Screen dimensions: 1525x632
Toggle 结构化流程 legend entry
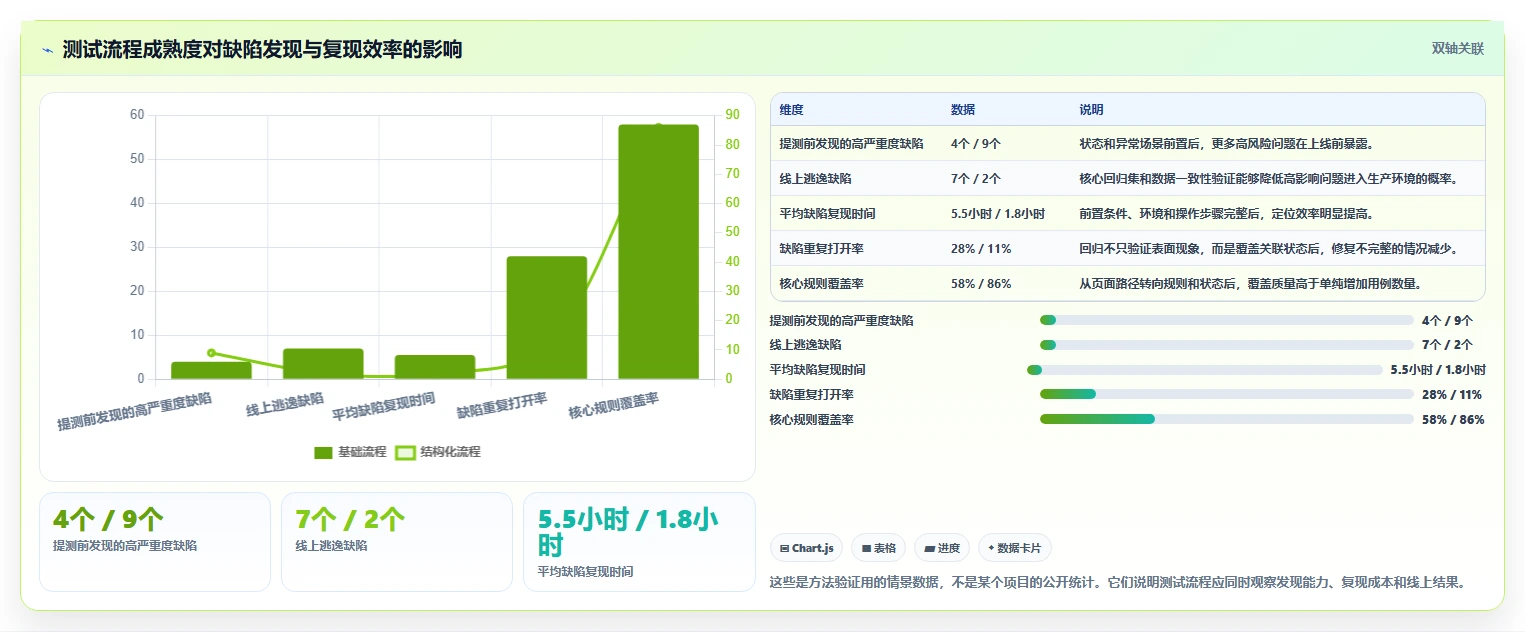438,452
